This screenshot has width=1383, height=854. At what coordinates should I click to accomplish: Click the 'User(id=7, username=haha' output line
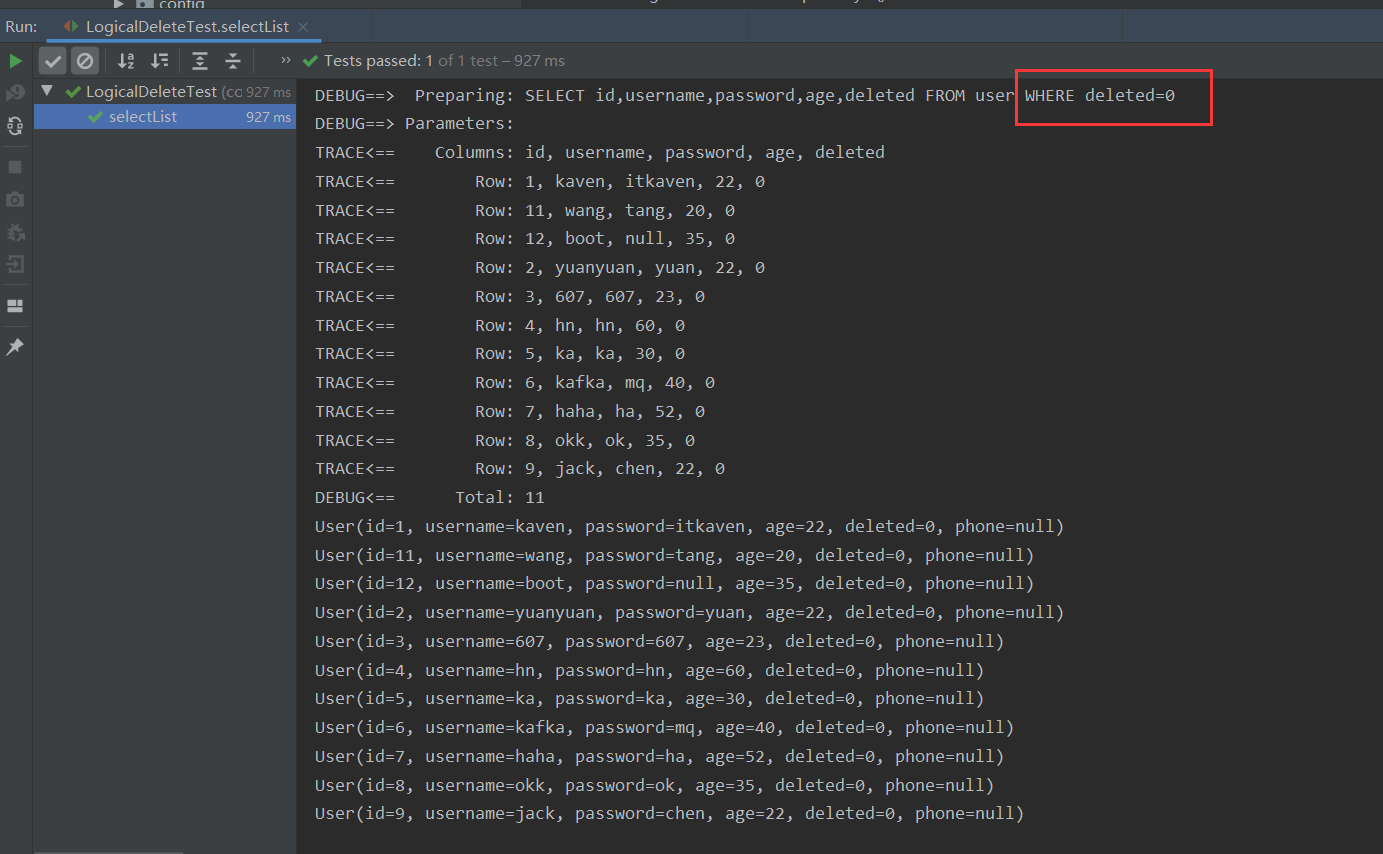coord(660,757)
